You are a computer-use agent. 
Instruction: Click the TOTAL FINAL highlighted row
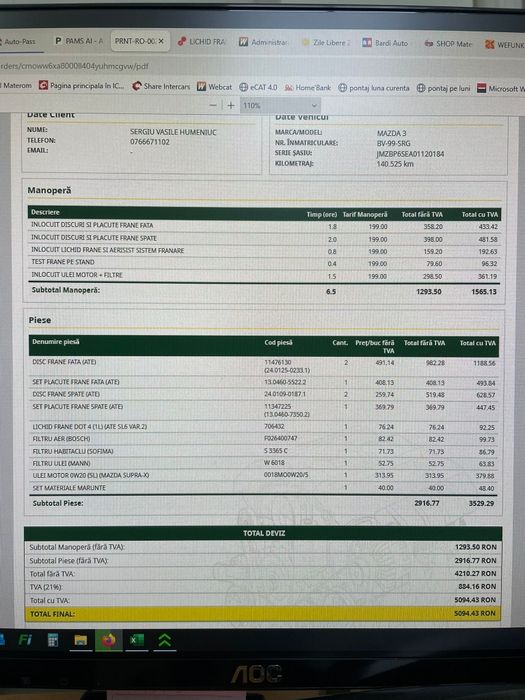pos(263,614)
